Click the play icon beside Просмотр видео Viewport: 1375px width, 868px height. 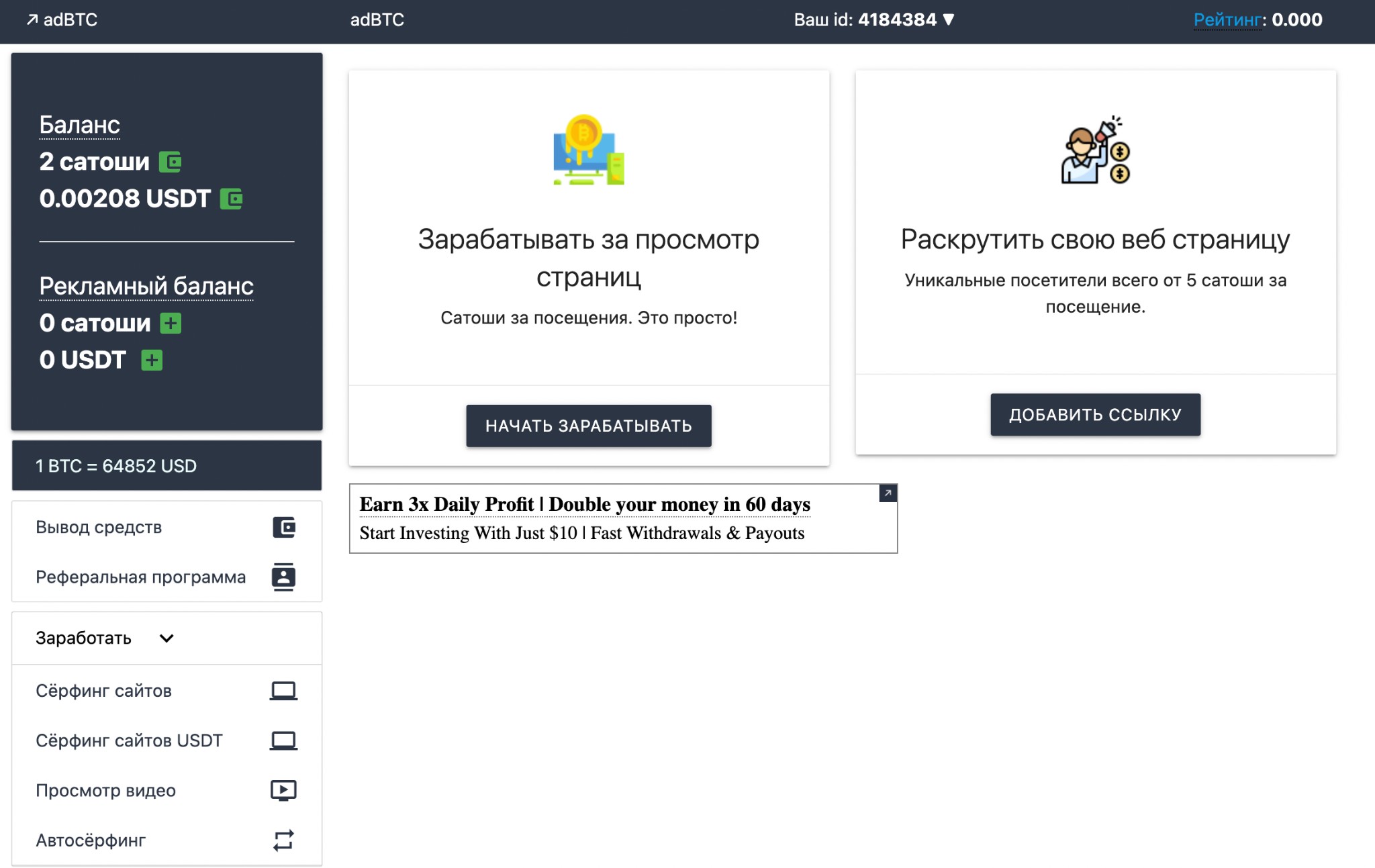coord(283,790)
